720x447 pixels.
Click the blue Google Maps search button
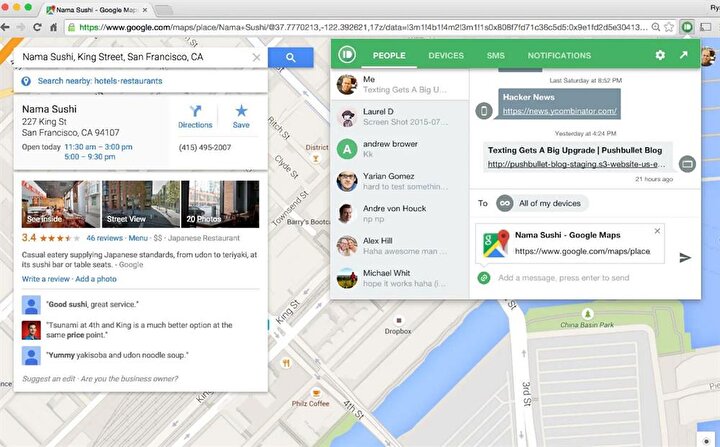291,57
